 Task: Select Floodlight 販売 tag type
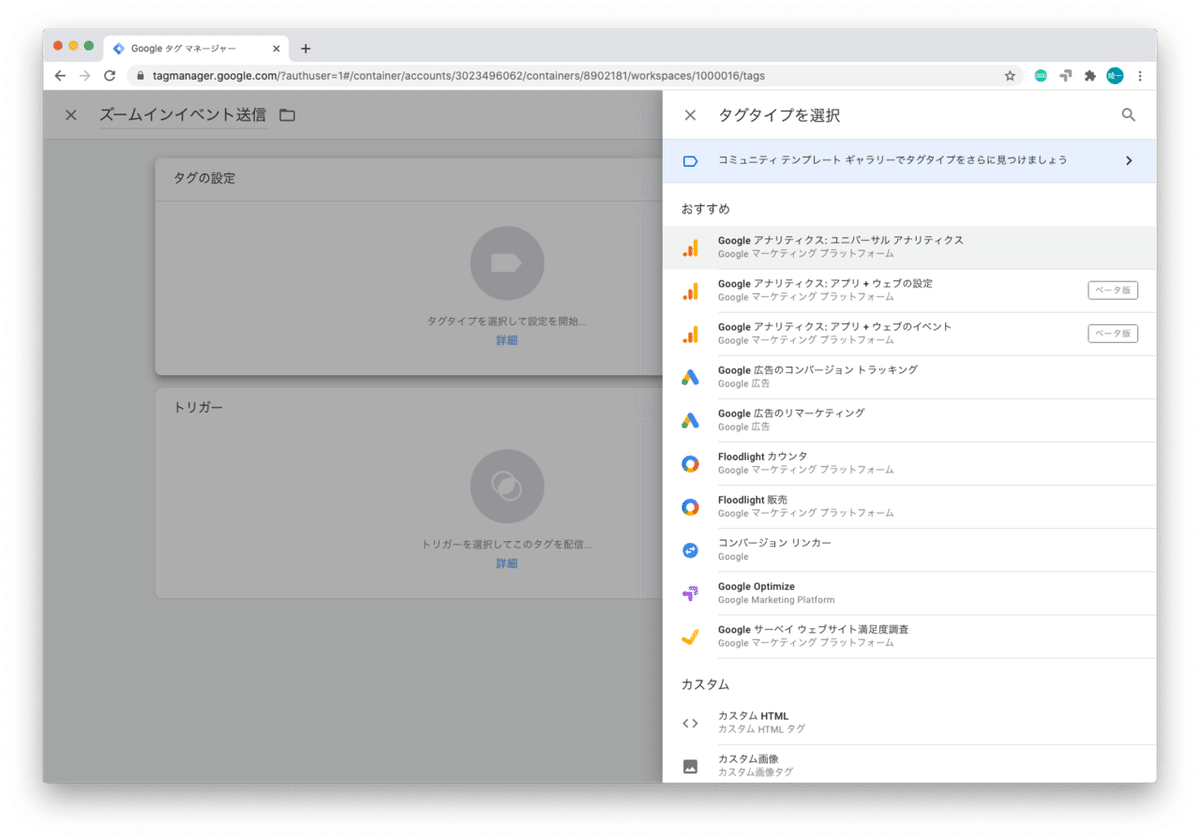point(909,507)
